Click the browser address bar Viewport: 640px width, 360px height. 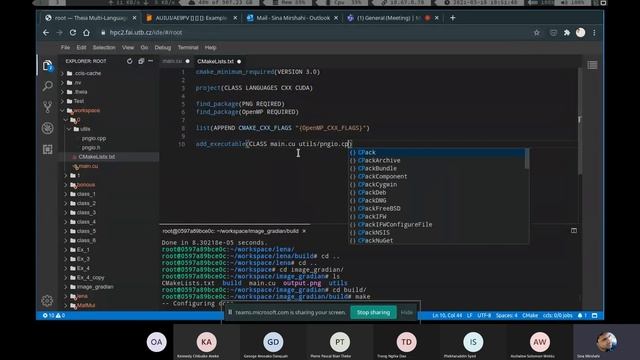tap(314, 33)
